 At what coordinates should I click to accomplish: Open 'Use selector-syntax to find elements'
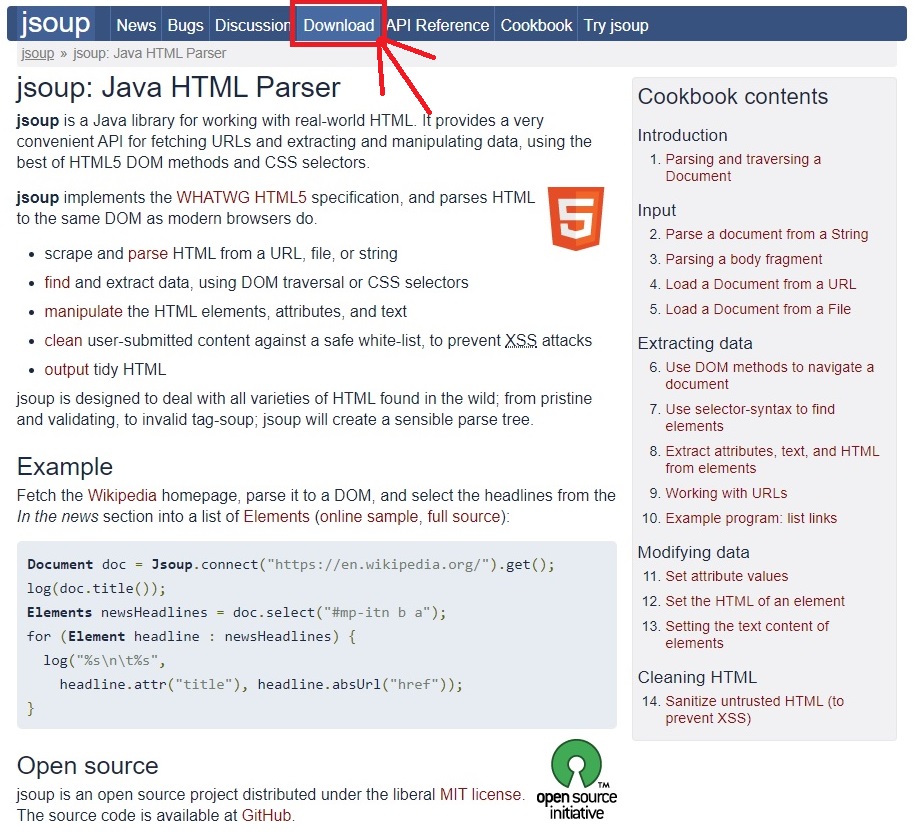click(750, 418)
